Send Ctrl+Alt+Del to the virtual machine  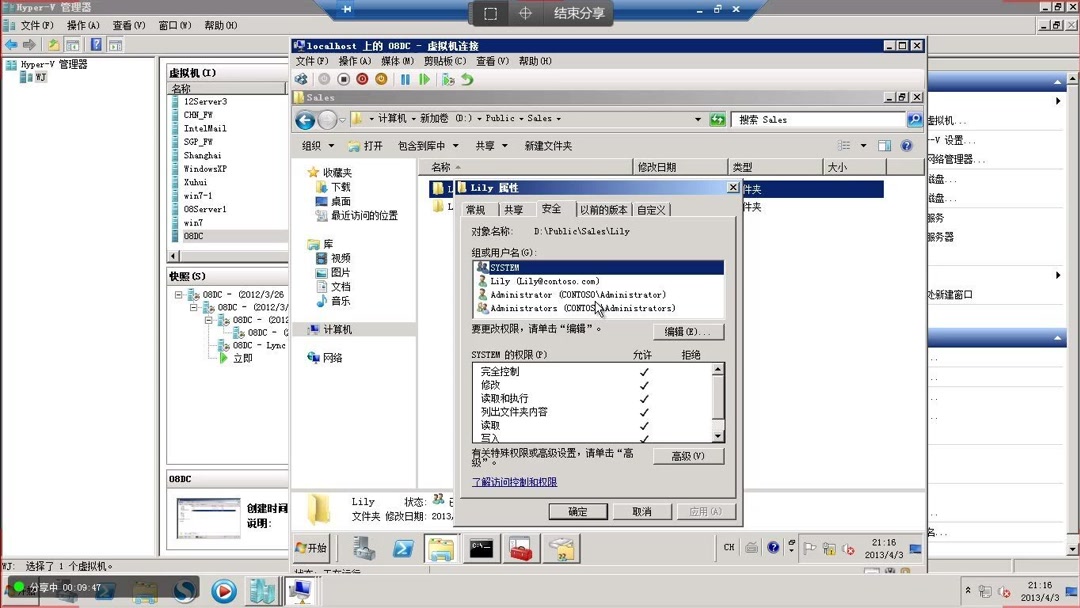coord(301,79)
